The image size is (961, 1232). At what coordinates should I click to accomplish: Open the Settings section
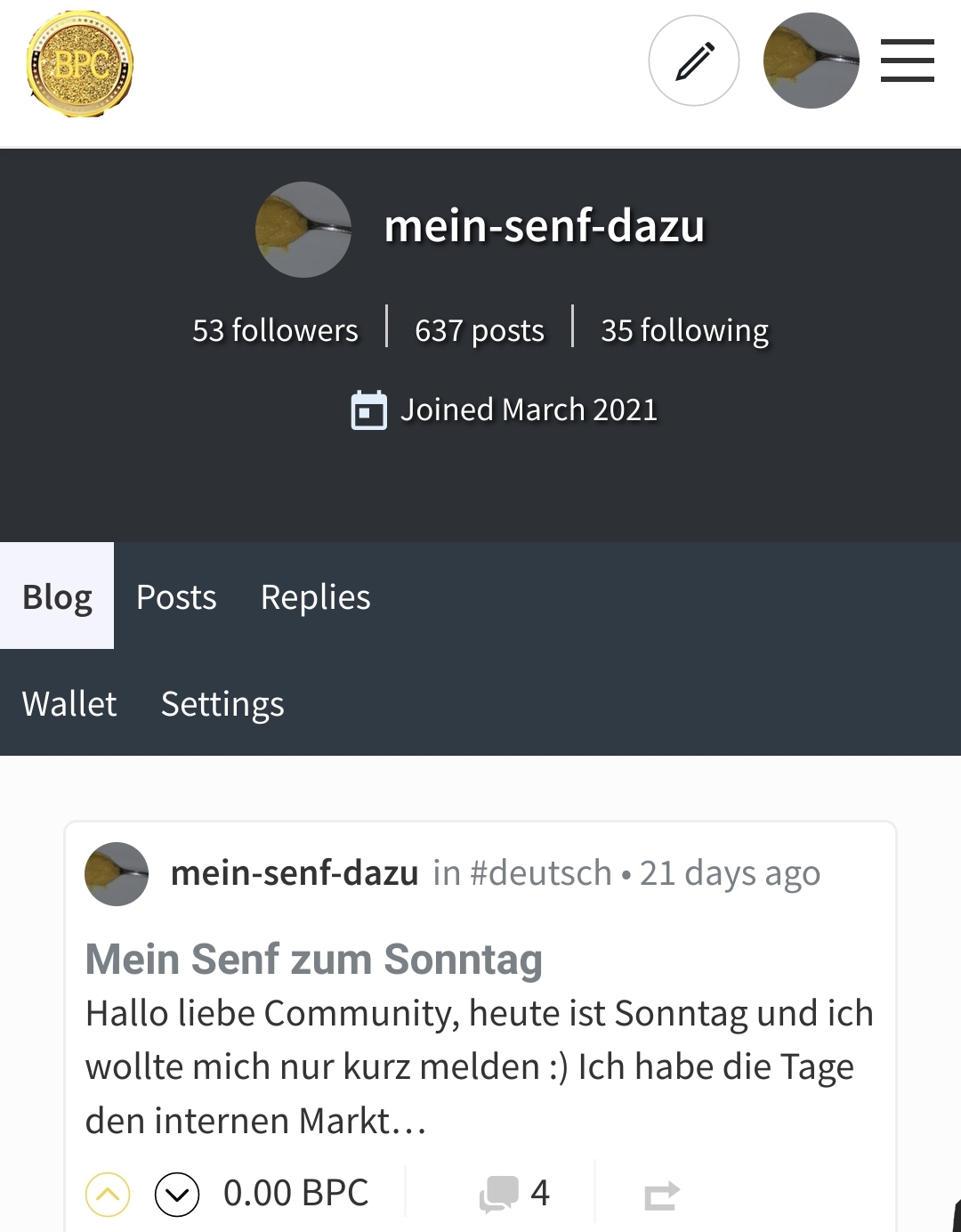(222, 703)
